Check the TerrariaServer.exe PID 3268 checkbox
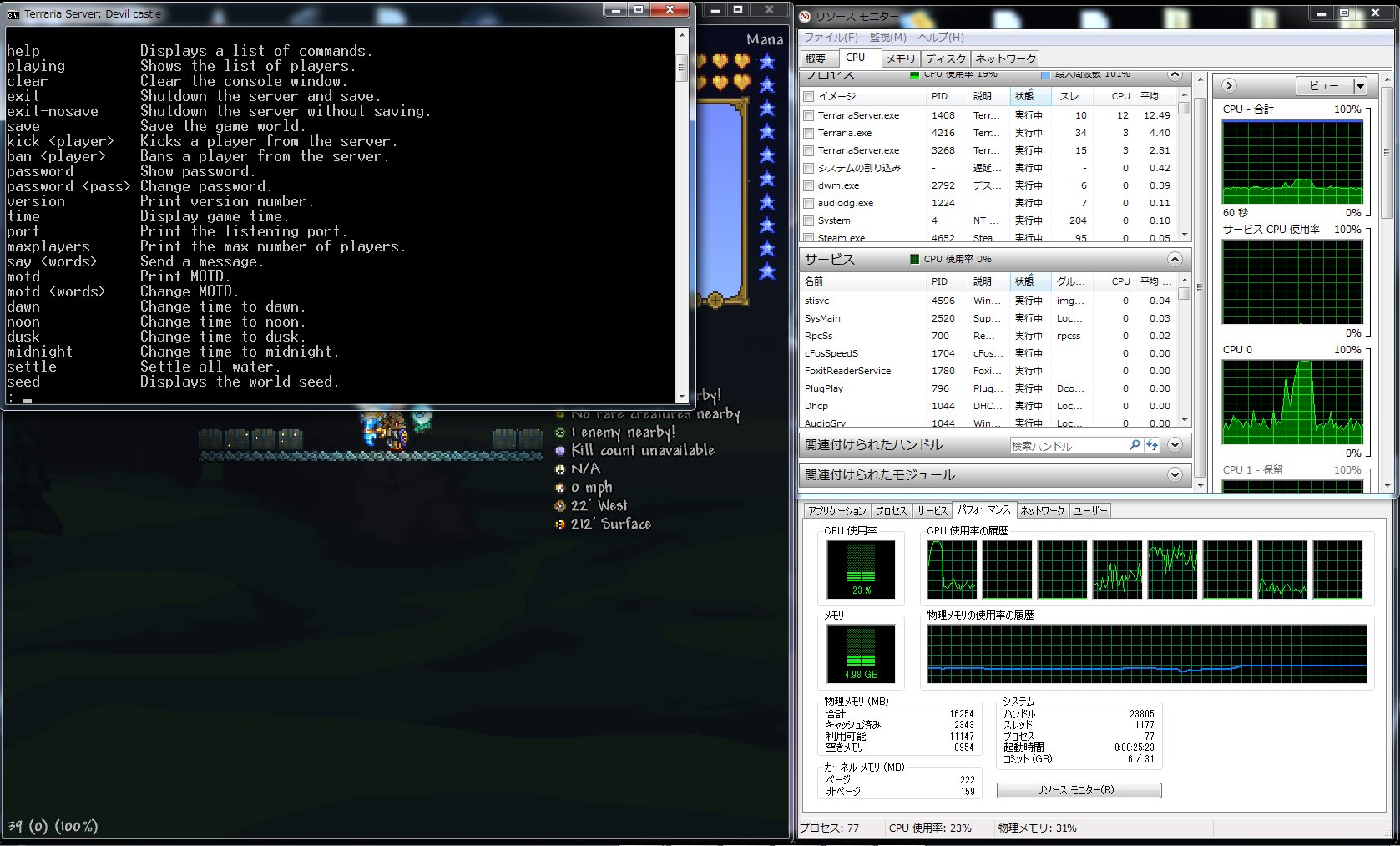Image resolution: width=1400 pixels, height=846 pixels. 808,150
